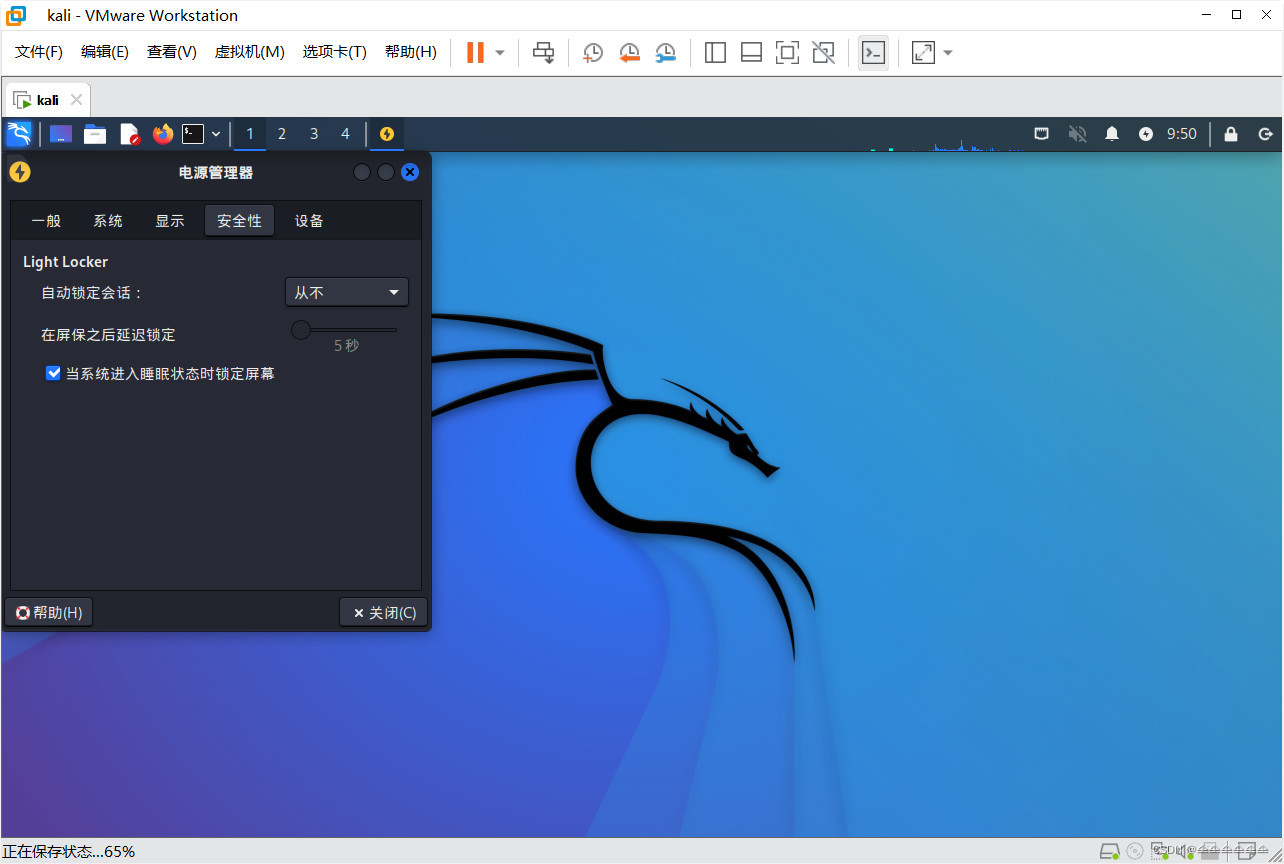This screenshot has width=1284, height=864.
Task: Click the power manager tray icon
Action: click(x=1146, y=133)
